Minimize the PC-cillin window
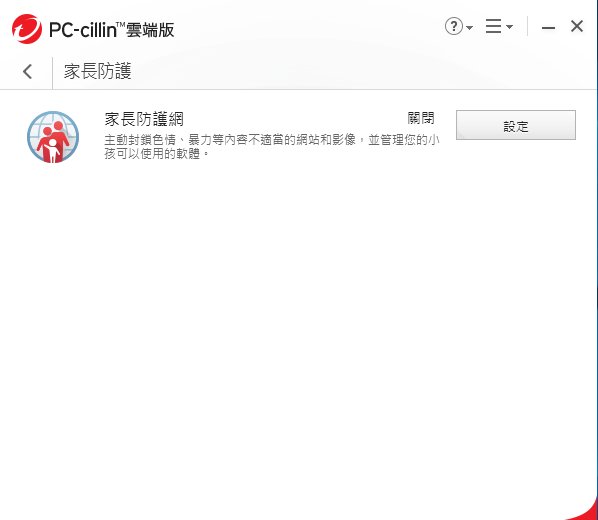 [548, 27]
